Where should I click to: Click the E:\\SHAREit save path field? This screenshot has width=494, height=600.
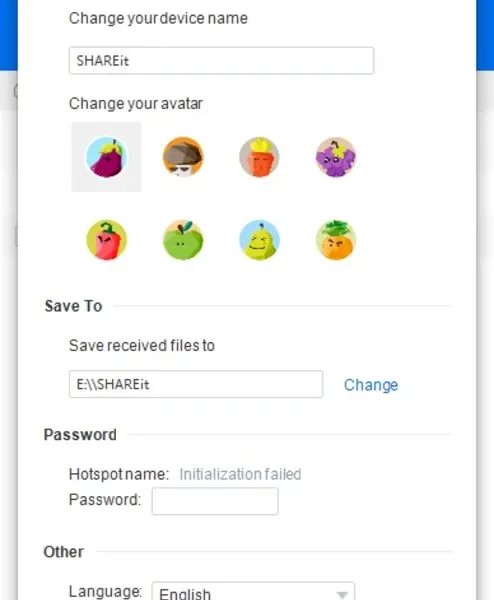(x=196, y=384)
